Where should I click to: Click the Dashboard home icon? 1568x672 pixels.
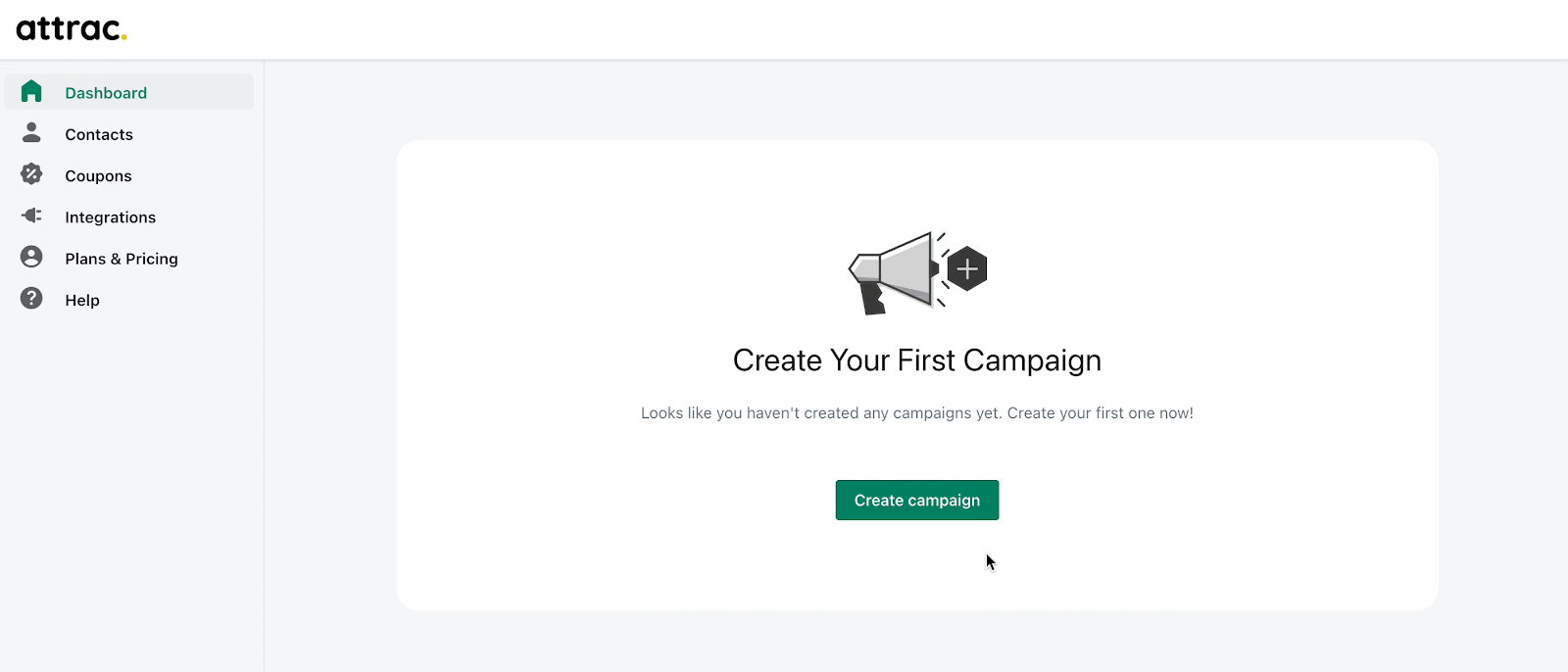[31, 91]
